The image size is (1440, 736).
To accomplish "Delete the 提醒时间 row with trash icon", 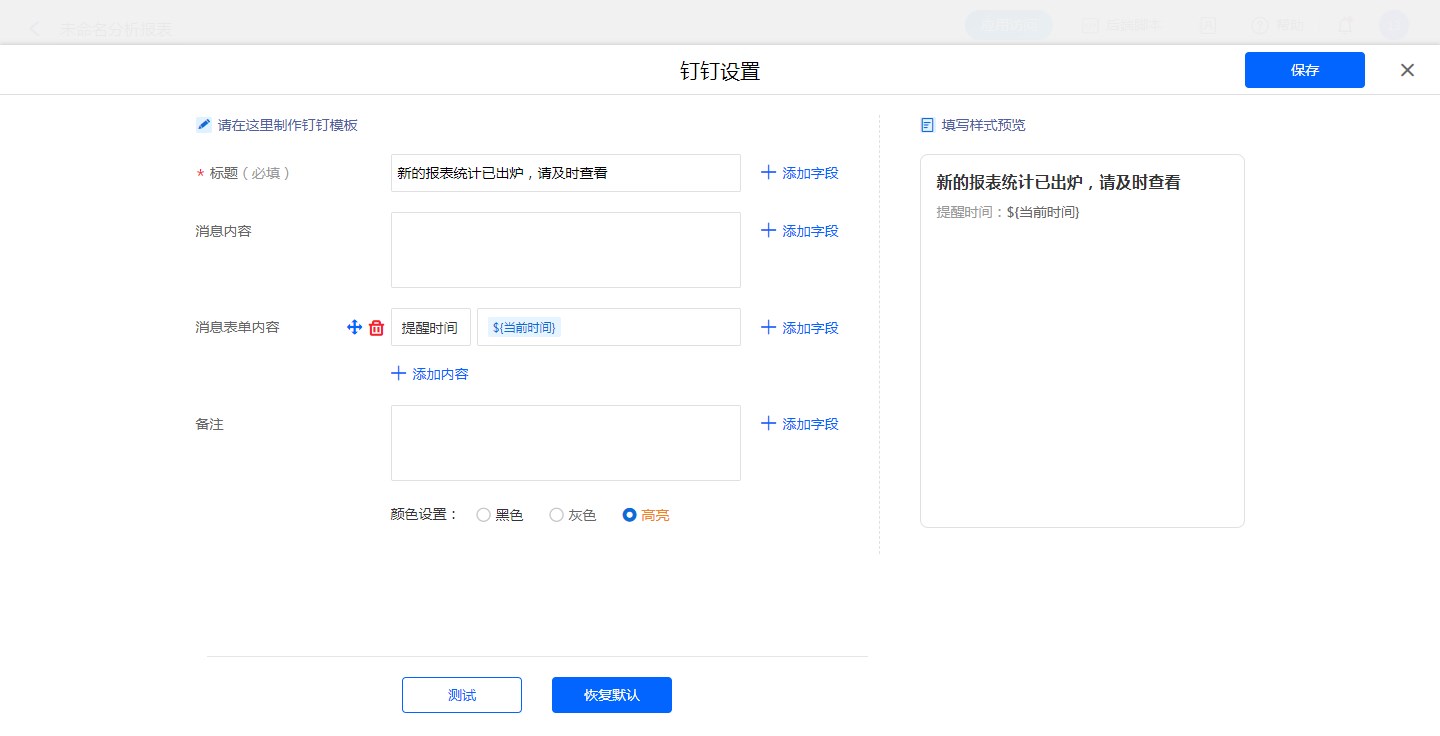I will 377,327.
